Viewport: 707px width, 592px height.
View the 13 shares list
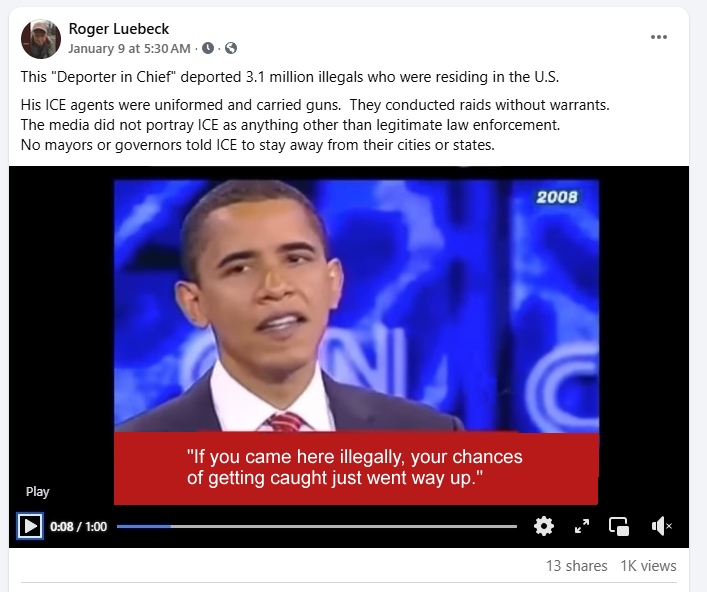577,566
